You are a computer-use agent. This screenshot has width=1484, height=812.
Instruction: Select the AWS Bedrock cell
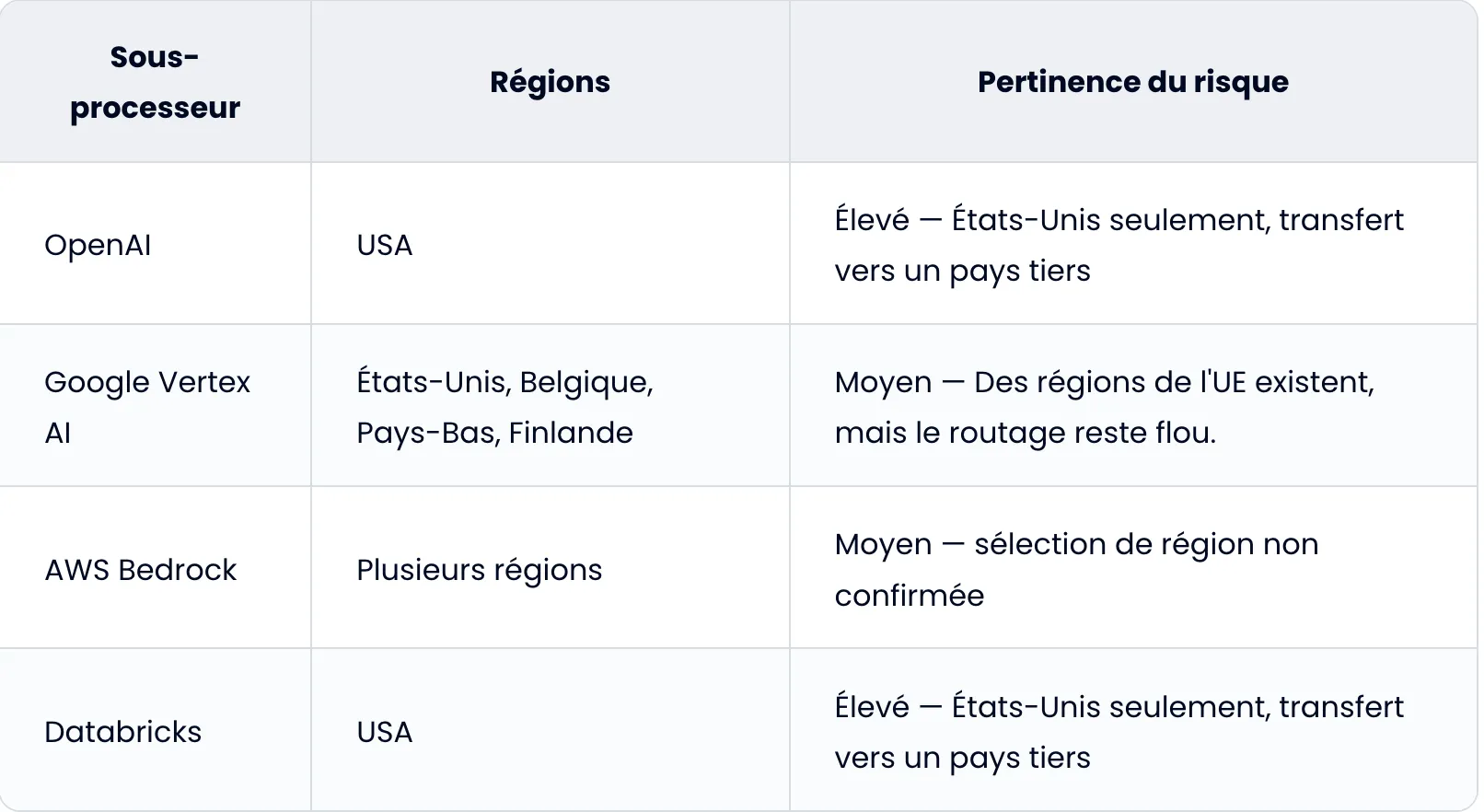click(141, 570)
